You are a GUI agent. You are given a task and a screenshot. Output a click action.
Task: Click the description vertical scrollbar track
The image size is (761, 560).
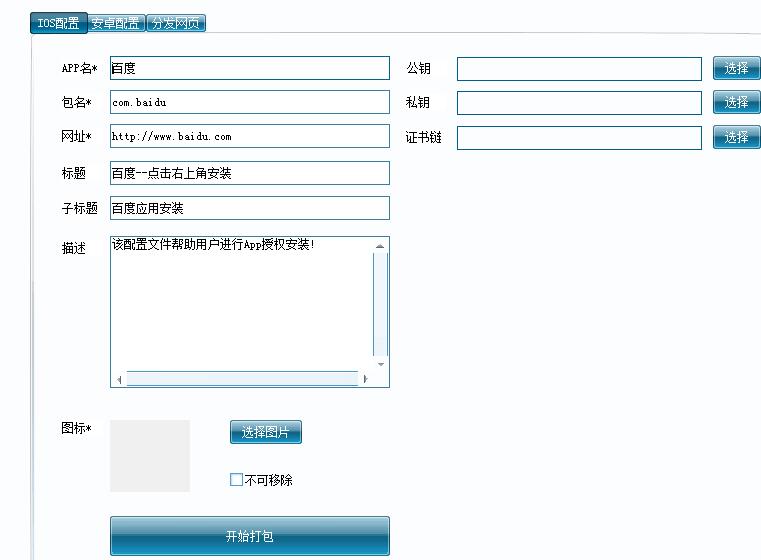click(x=380, y=305)
